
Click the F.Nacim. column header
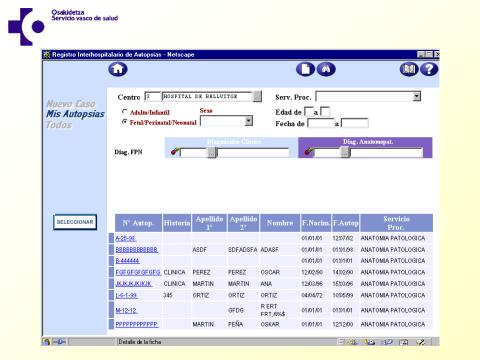point(316,223)
